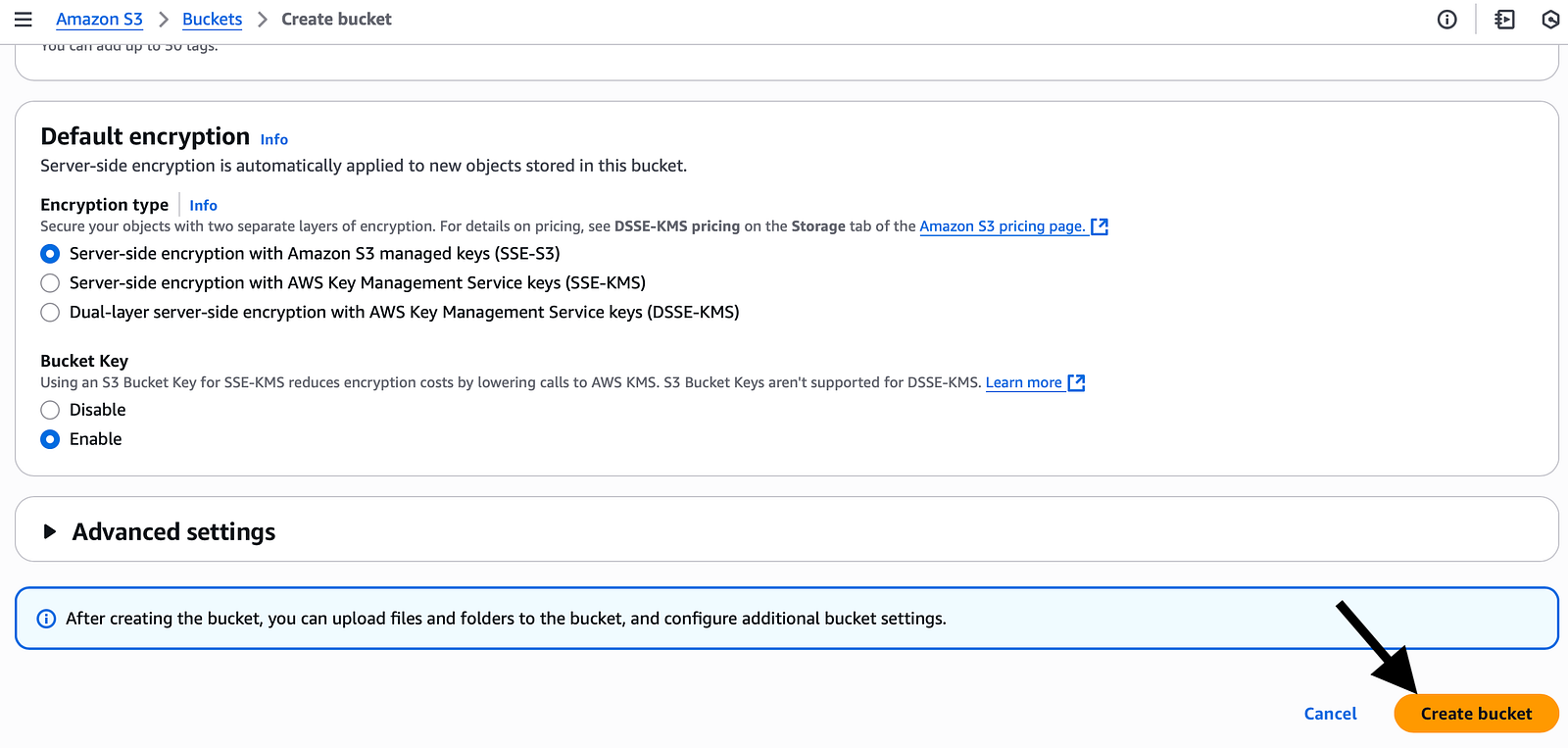This screenshot has height=748, width=1568.
Task: Navigate to Buckets breadcrumb link
Action: coord(212,20)
